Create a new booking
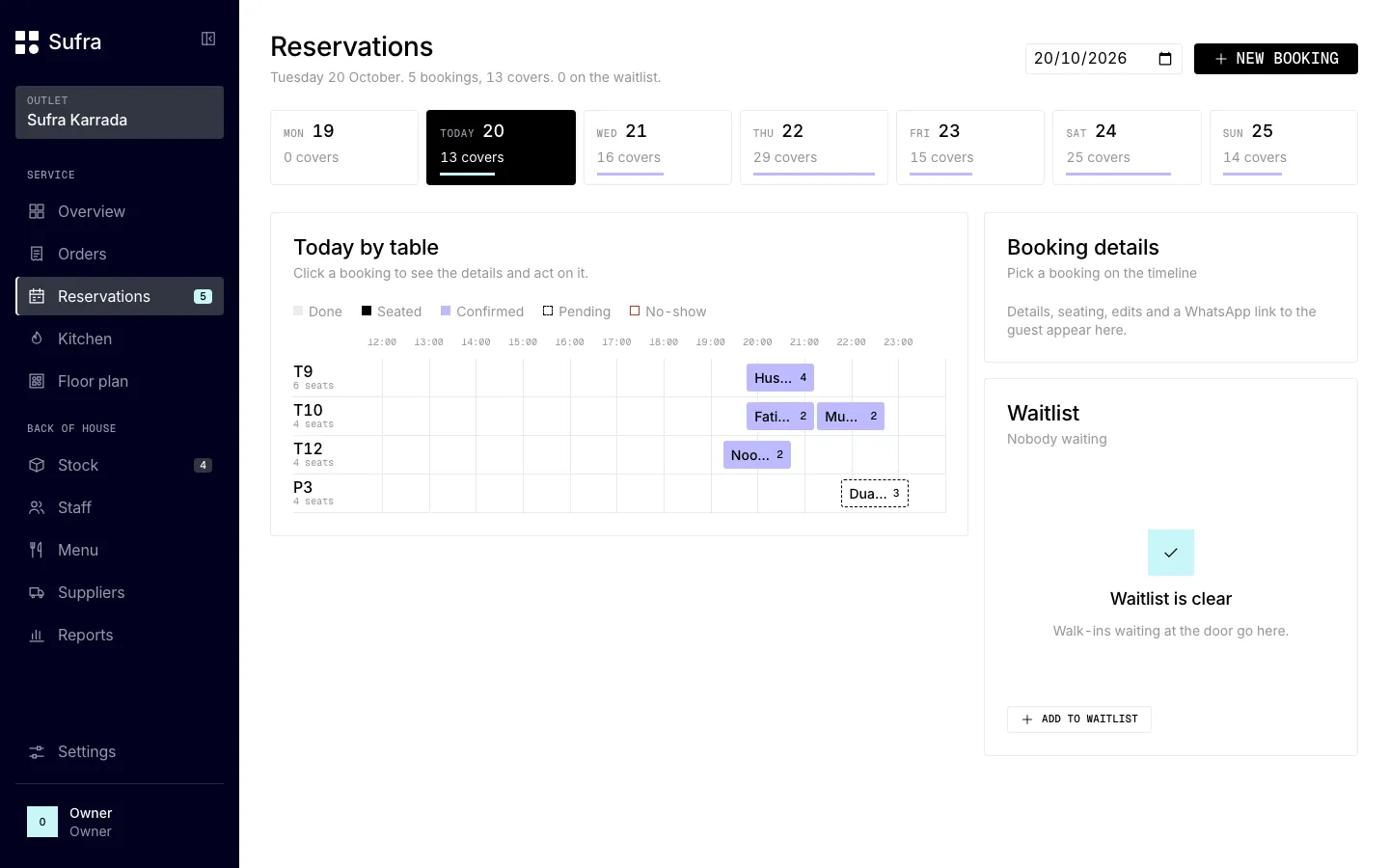This screenshot has height=868, width=1389. click(x=1276, y=59)
